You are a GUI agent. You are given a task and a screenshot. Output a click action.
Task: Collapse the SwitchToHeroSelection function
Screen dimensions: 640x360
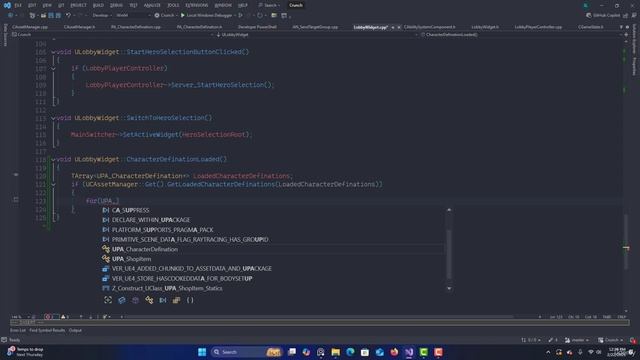pos(53,118)
